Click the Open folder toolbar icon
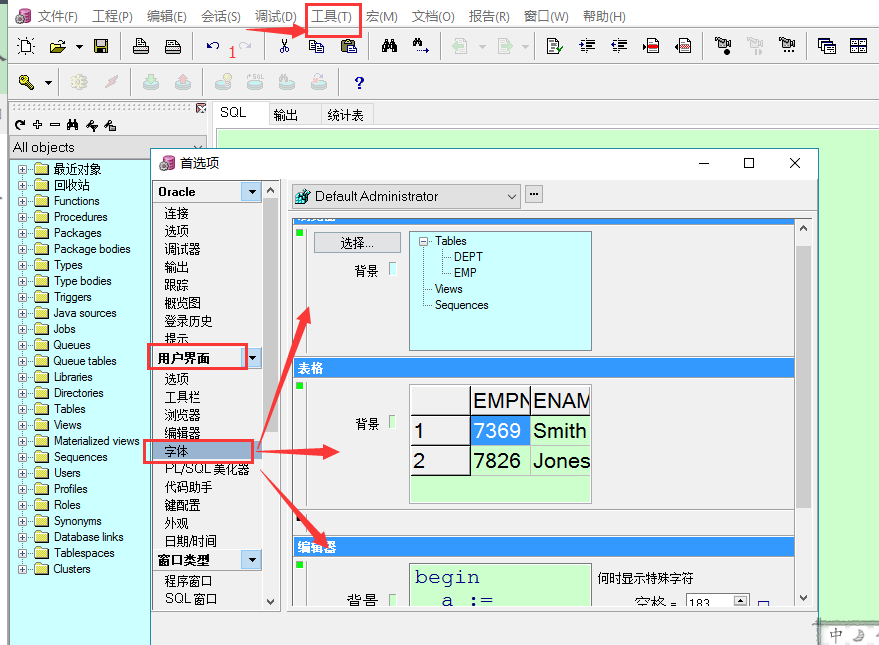Viewport: 879px width, 645px height. 58,46
